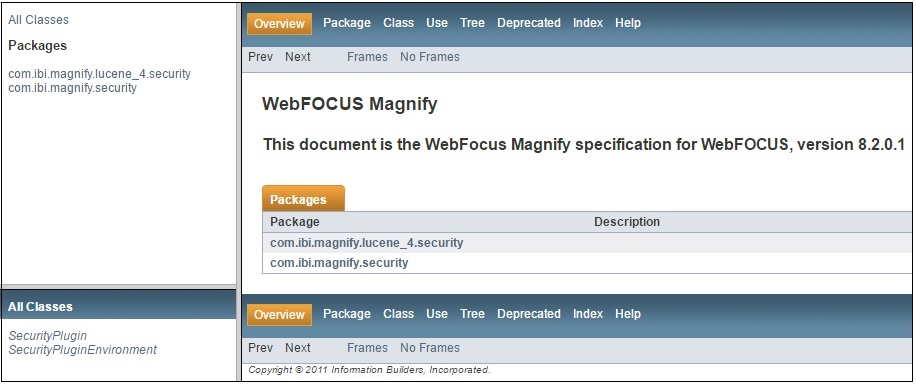Screen dimensions: 916x384
Task: Select the orange Packages table tab
Action: pos(303,199)
